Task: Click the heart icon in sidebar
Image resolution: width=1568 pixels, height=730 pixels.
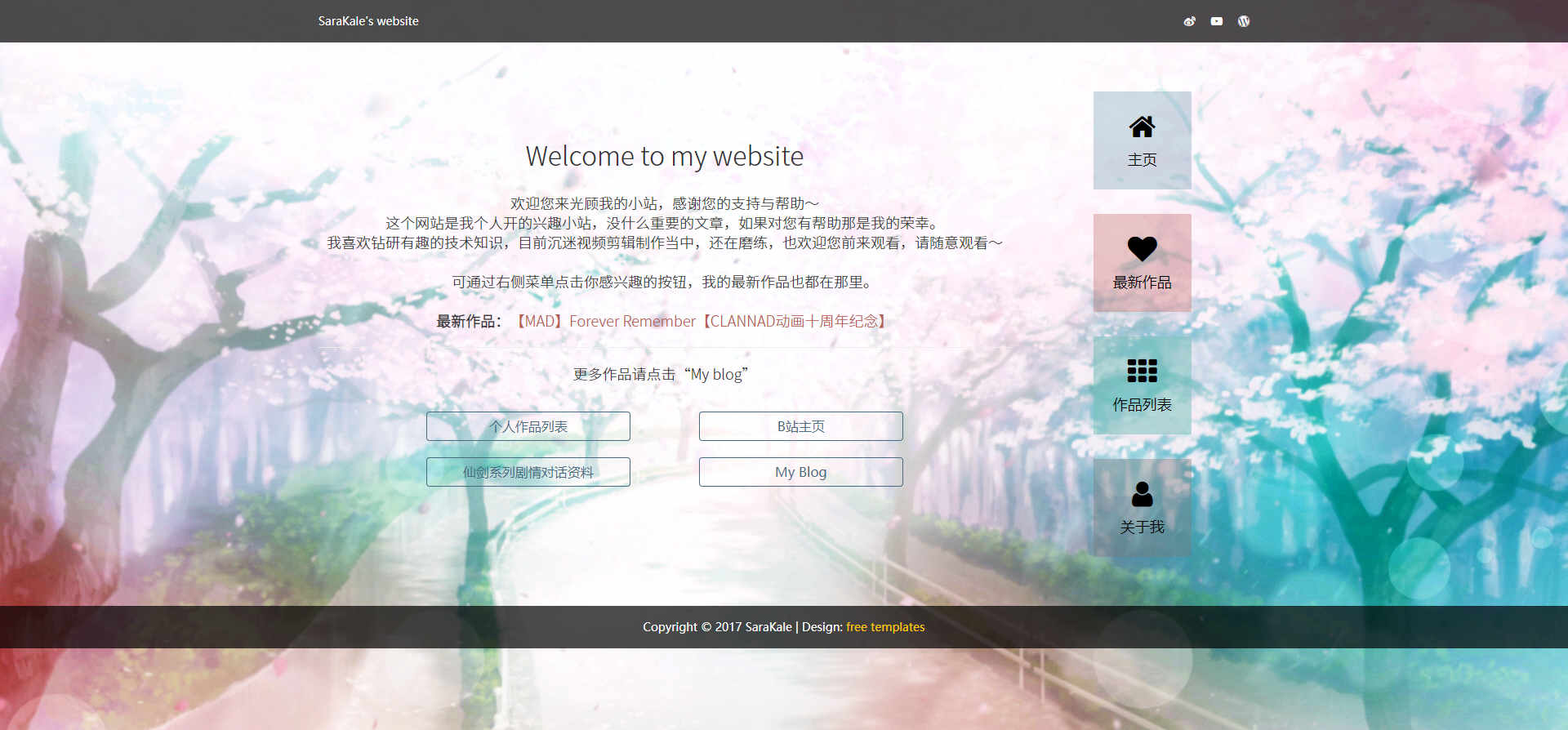Action: [1142, 248]
